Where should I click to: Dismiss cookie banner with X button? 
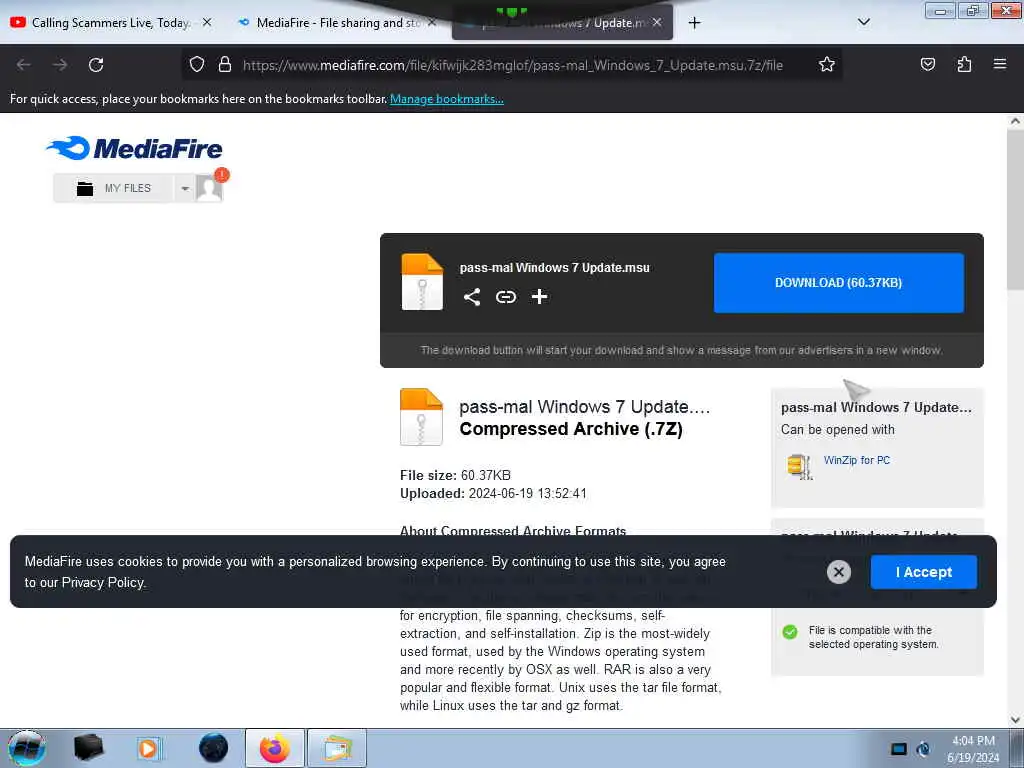click(839, 572)
